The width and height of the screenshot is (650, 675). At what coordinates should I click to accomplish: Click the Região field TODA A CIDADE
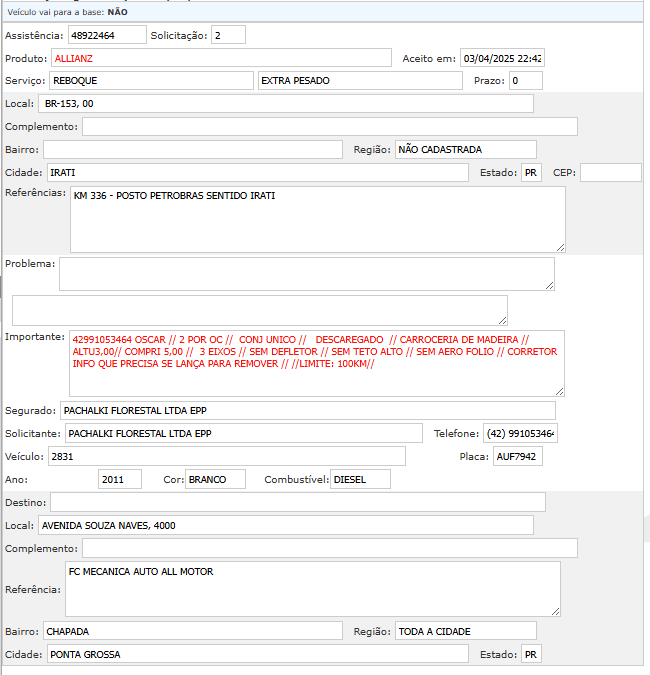click(x=466, y=631)
